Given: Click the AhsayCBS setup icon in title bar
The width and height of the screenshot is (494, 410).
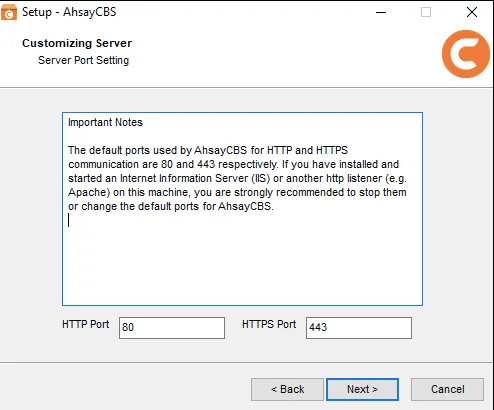Looking at the screenshot, I should pyautogui.click(x=9, y=12).
